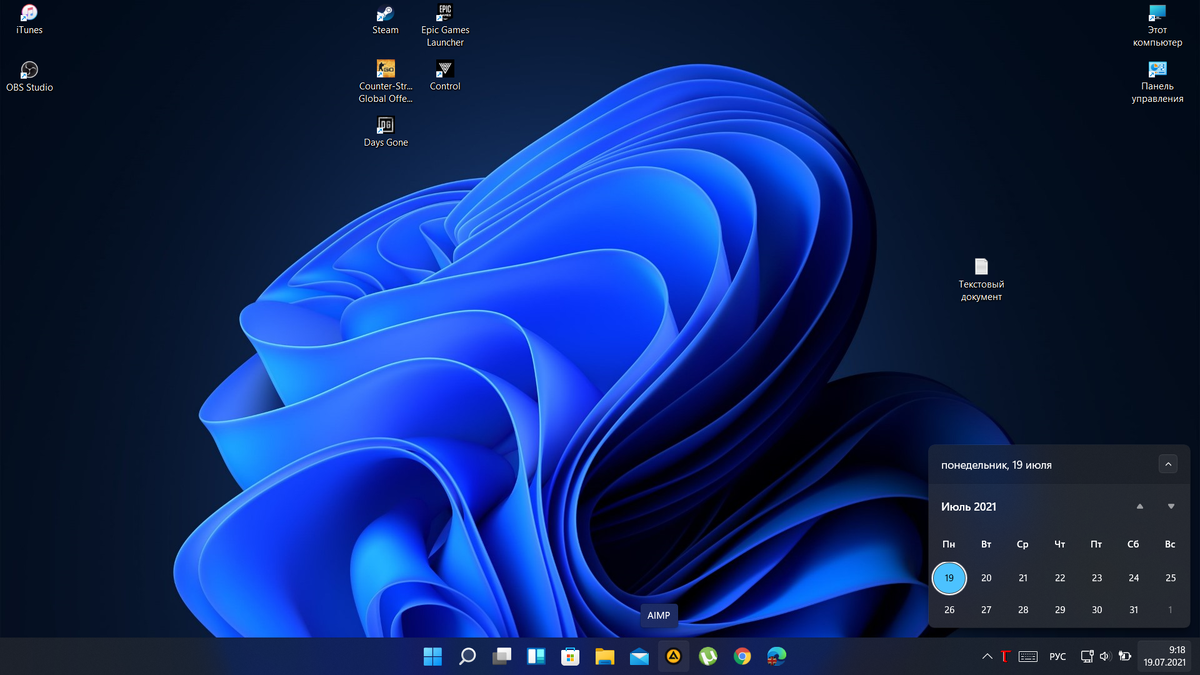The width and height of the screenshot is (1200, 675).
Task: Launch Microsoft Store from taskbar
Action: click(x=570, y=657)
